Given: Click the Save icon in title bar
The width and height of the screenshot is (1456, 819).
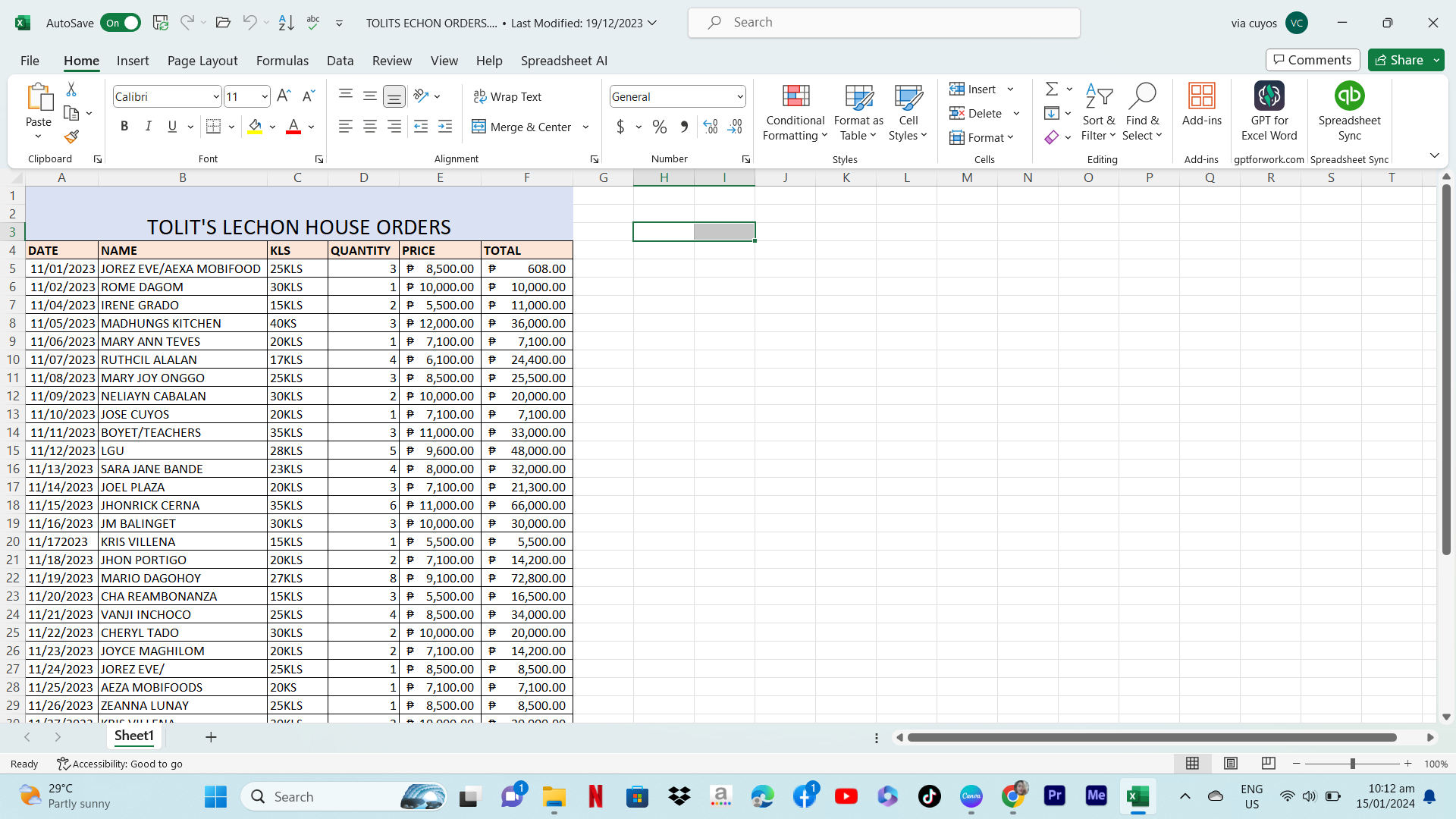Looking at the screenshot, I should (x=161, y=23).
